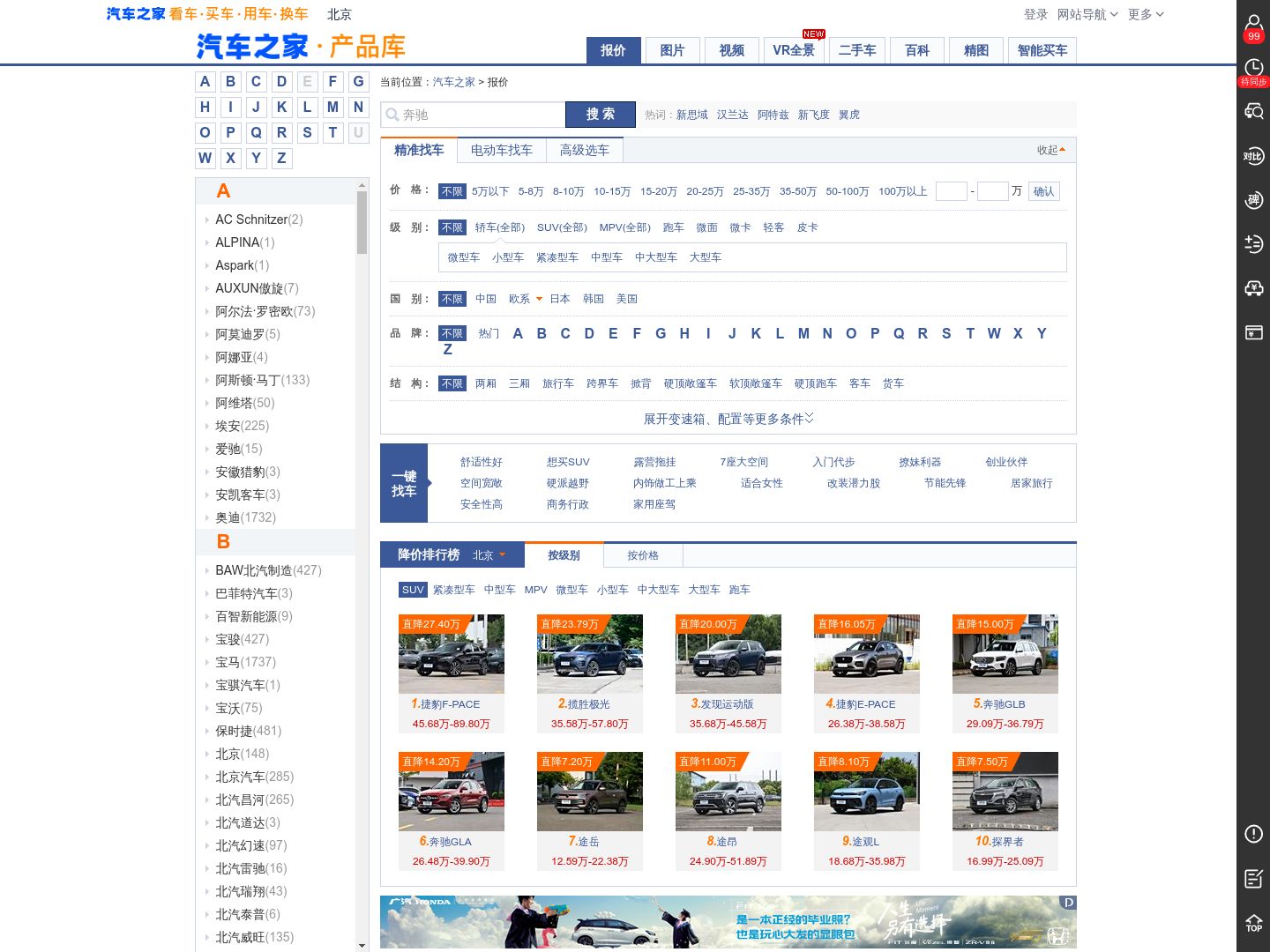The width and height of the screenshot is (1270, 952).
Task: Open the 口碑 reputation icon in sidebar
Action: pos(1253,200)
